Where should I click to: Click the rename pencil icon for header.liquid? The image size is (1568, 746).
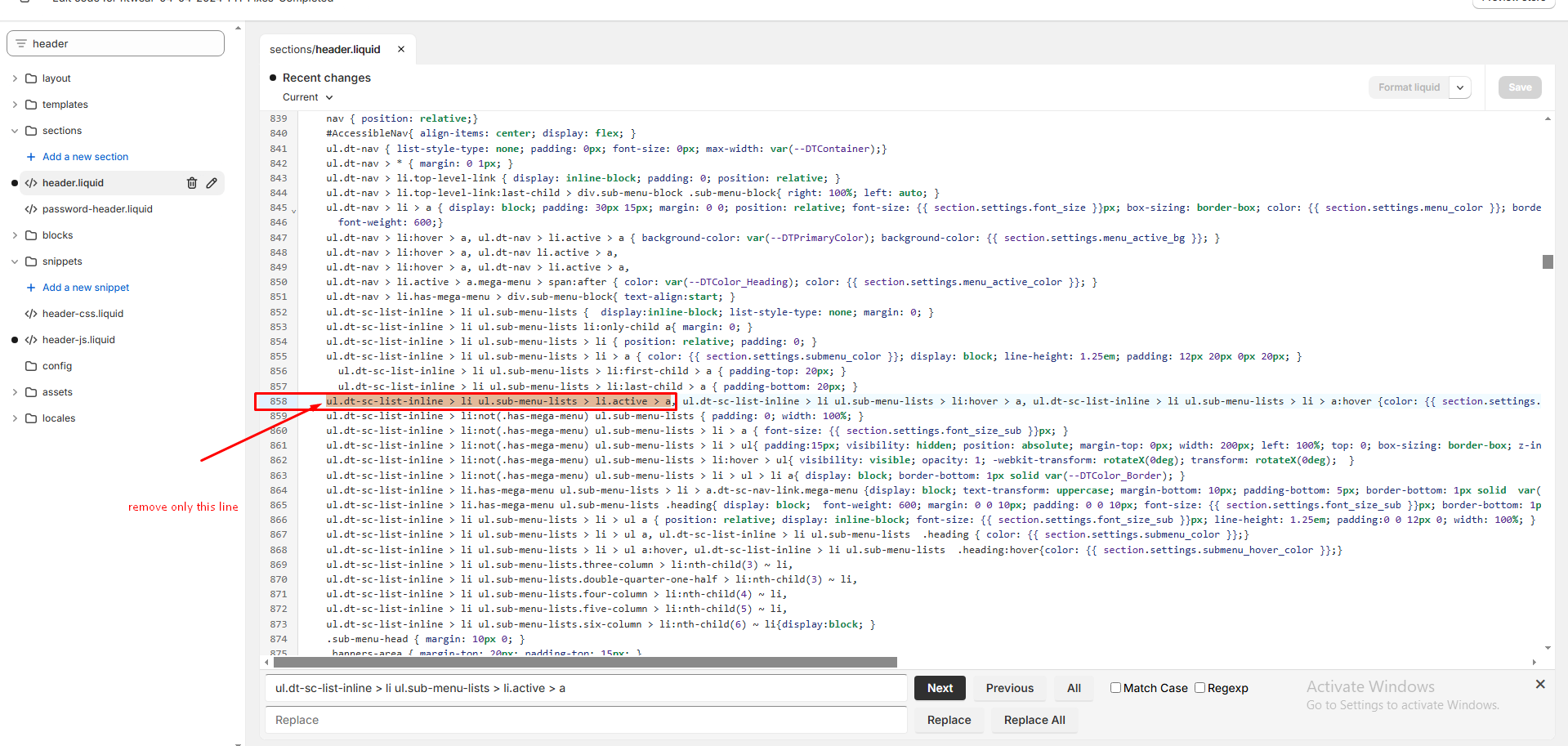point(212,183)
